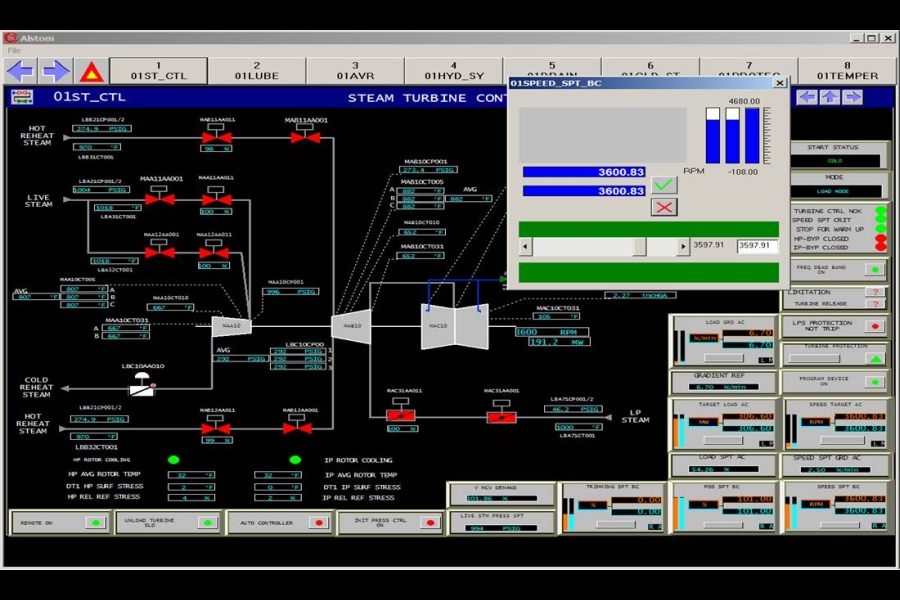Click the slider's right arrow in the dialog

tap(683, 246)
